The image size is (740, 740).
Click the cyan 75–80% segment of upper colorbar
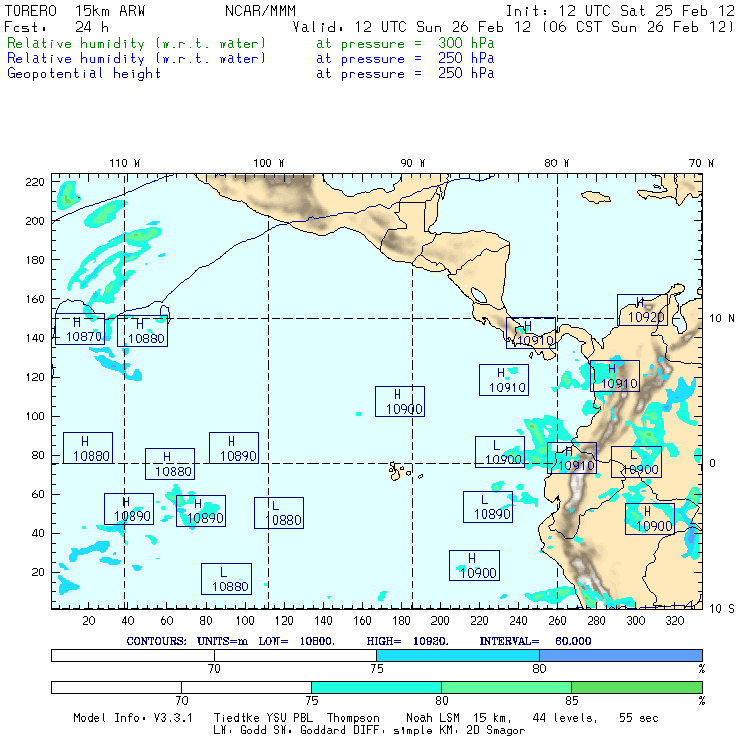[x=458, y=655]
